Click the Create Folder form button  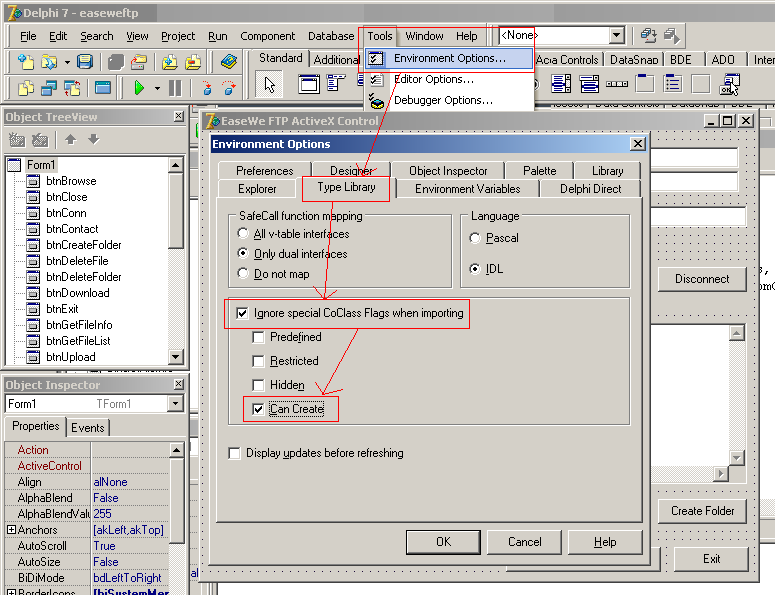click(702, 511)
